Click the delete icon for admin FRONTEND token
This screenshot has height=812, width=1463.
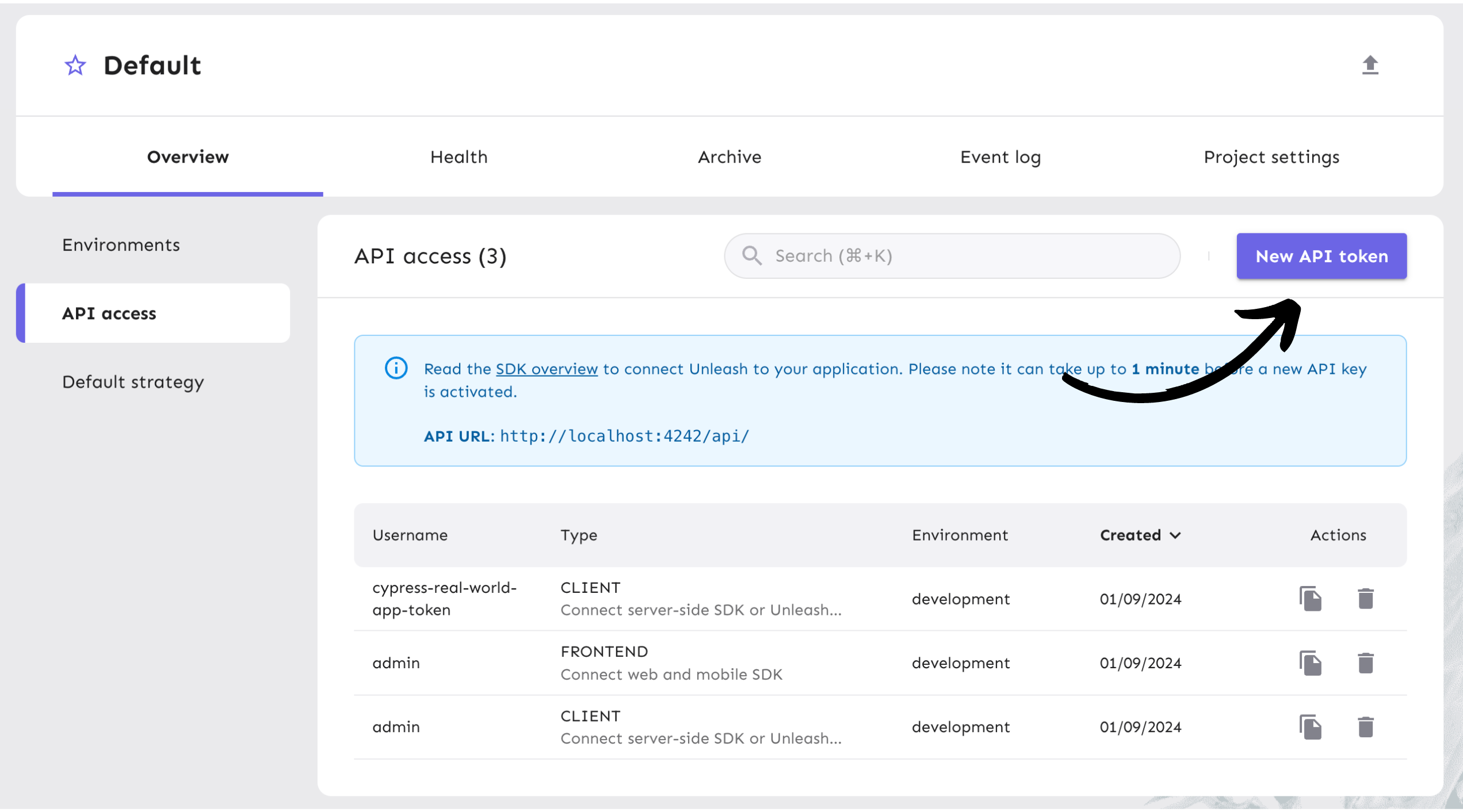click(1364, 661)
